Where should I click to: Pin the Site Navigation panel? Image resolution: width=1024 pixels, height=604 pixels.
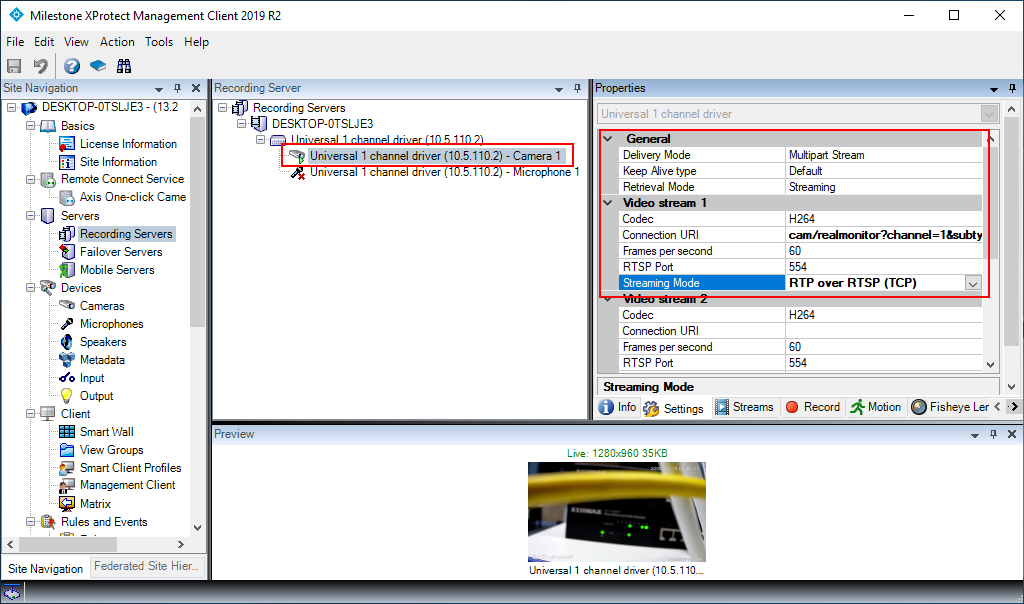(x=177, y=89)
